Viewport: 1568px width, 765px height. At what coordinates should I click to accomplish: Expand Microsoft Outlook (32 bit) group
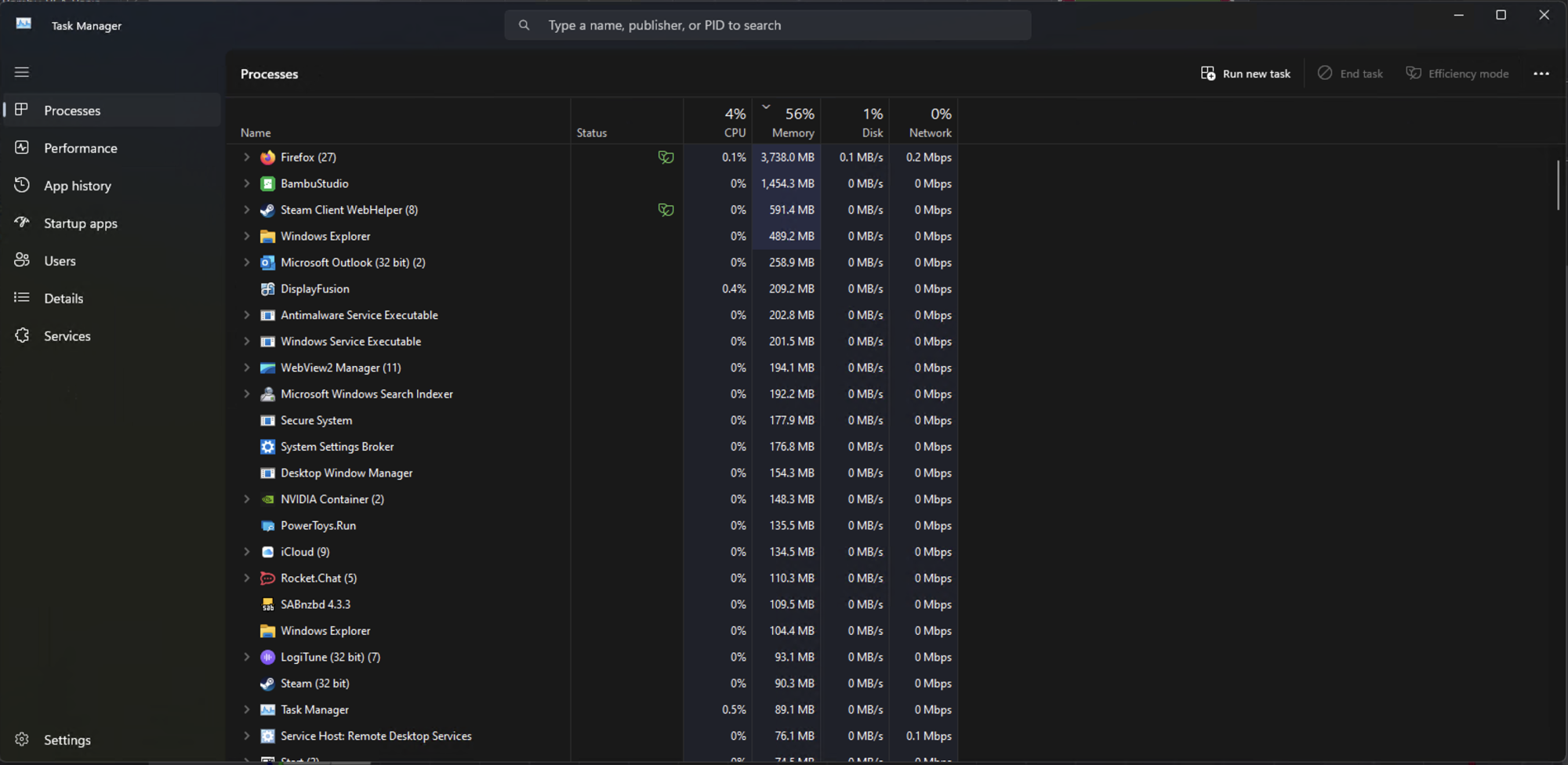(246, 263)
